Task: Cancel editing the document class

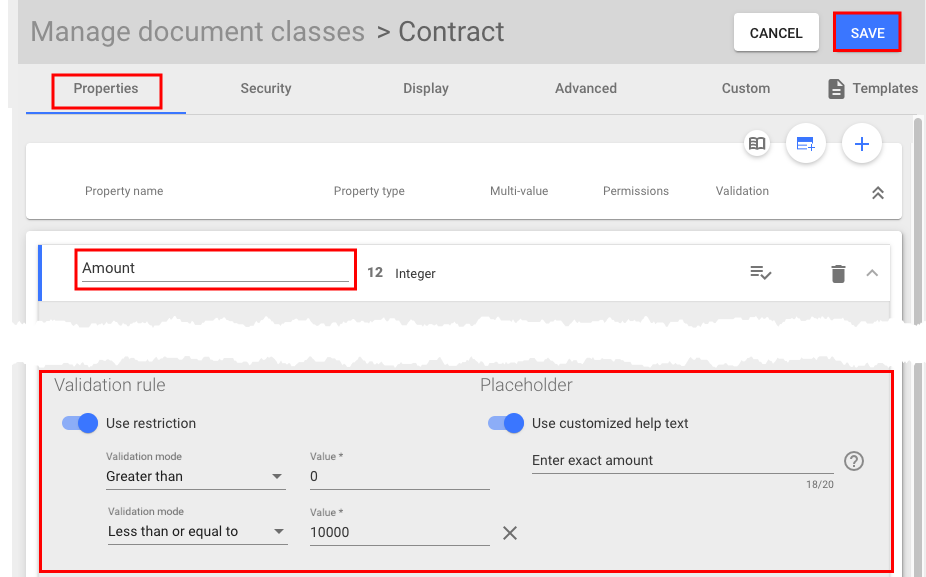Action: click(x=776, y=31)
